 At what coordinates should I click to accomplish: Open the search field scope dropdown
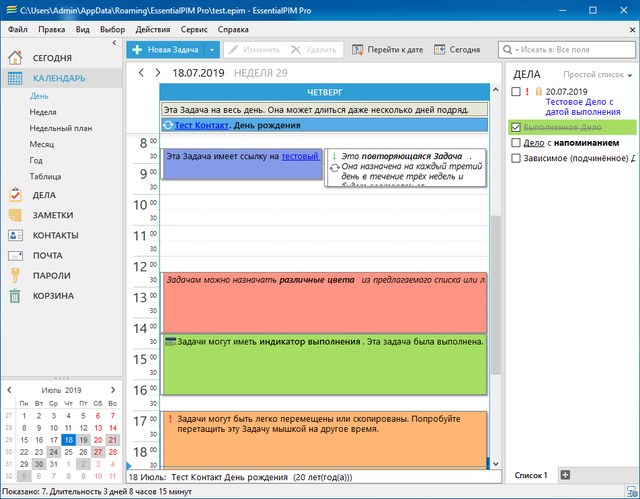[x=510, y=49]
